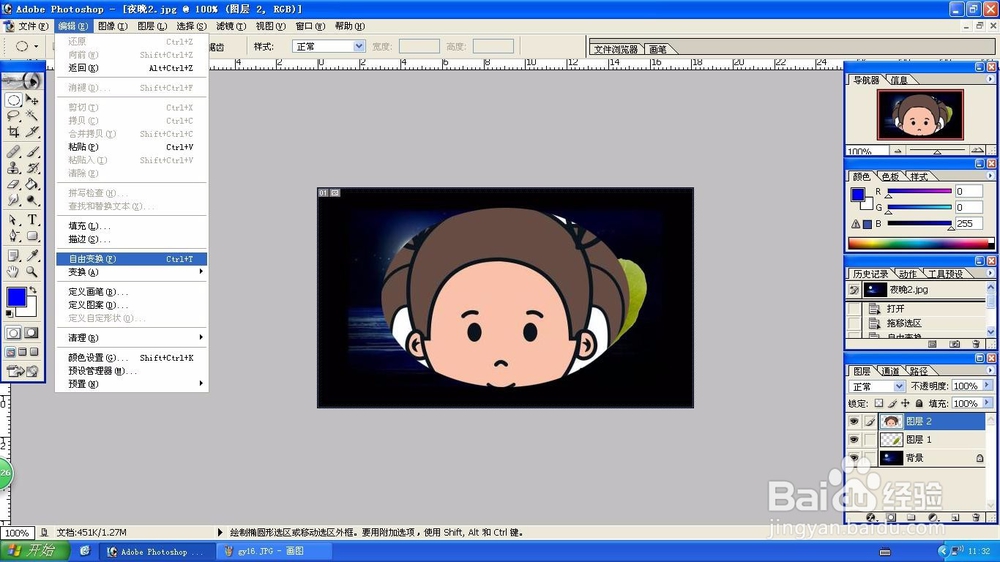1000x562 pixels.
Task: Create new snapshot in History panel
Action: click(x=955, y=344)
